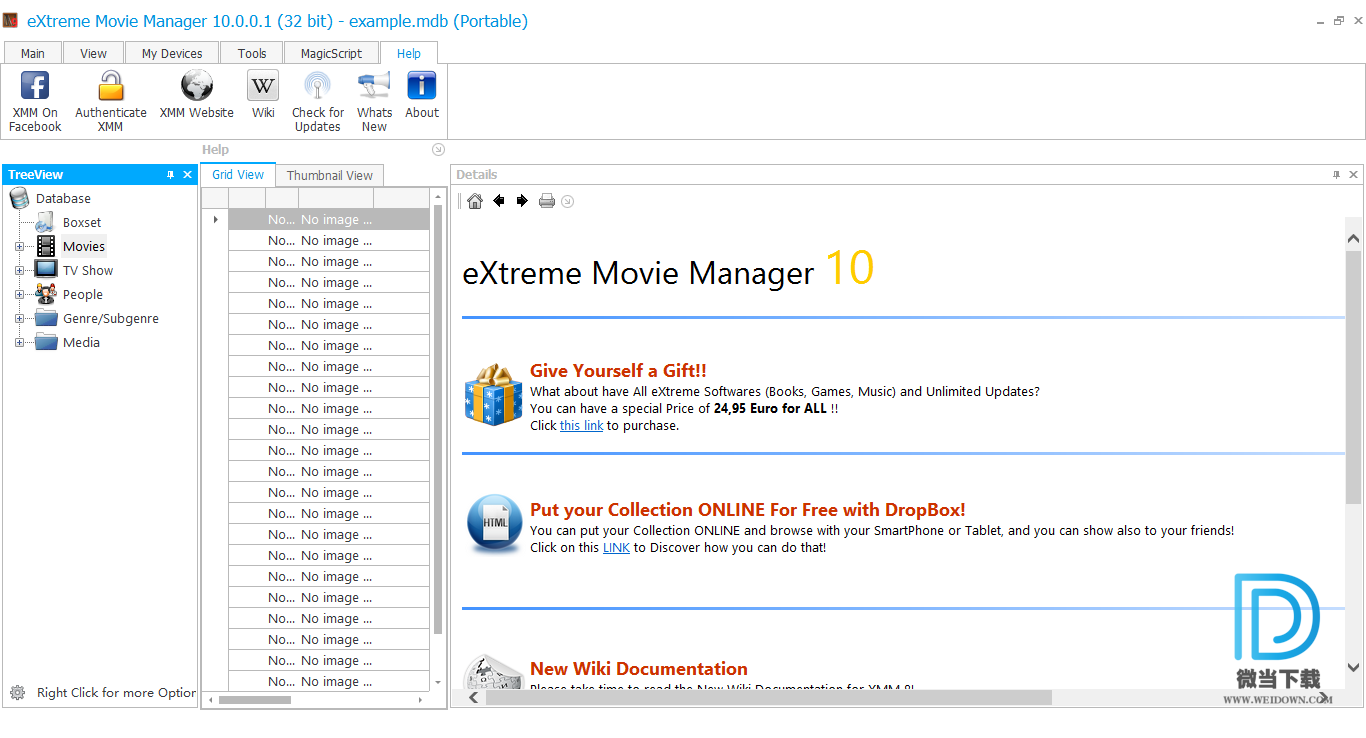Follow the DropBox 'LINK' hyperlink
This screenshot has width=1366, height=738.
(x=616, y=548)
